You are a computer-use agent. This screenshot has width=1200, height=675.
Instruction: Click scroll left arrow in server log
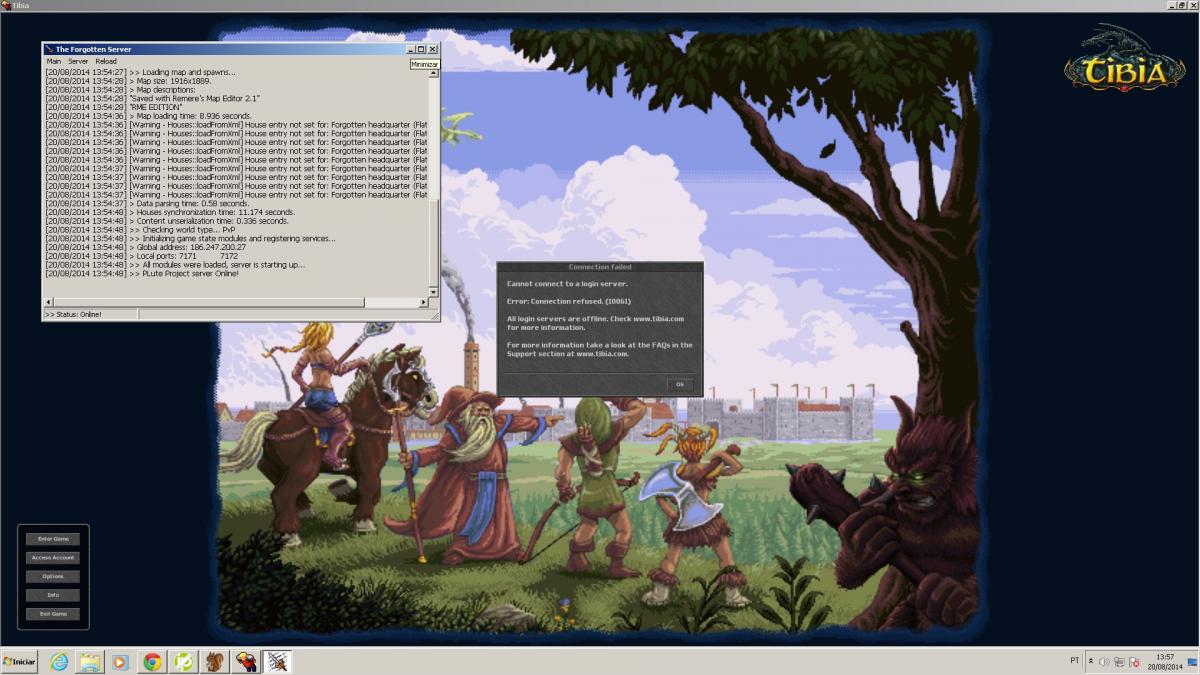[48, 302]
